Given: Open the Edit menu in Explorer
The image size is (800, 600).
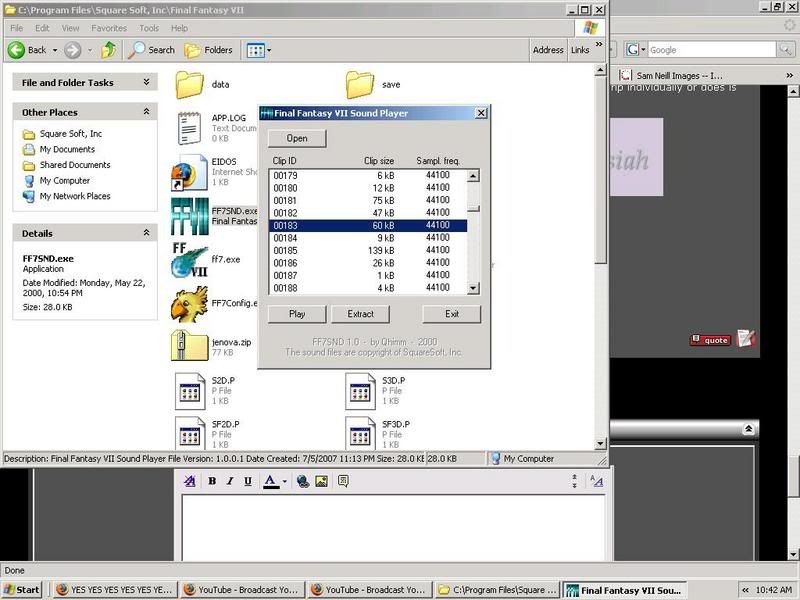Looking at the screenshot, I should coord(42,28).
